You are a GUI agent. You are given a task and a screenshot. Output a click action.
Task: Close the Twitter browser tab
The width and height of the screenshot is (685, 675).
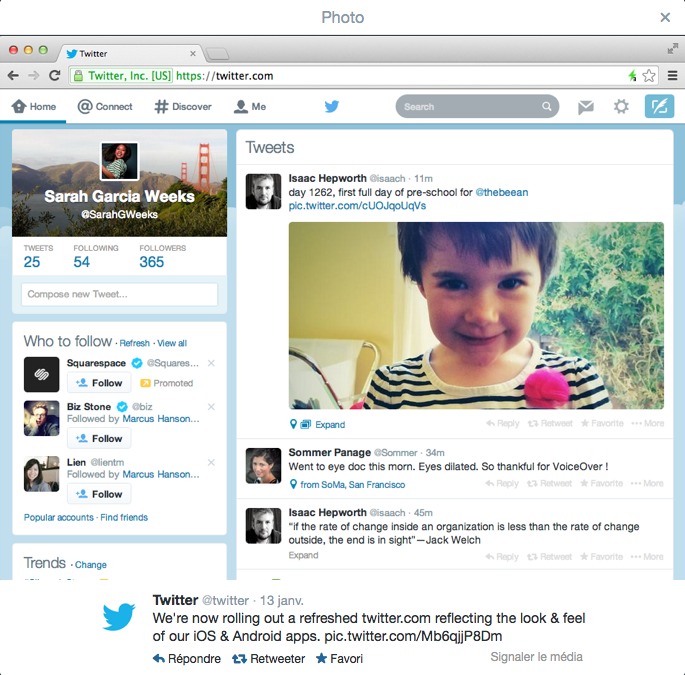pyautogui.click(x=193, y=54)
